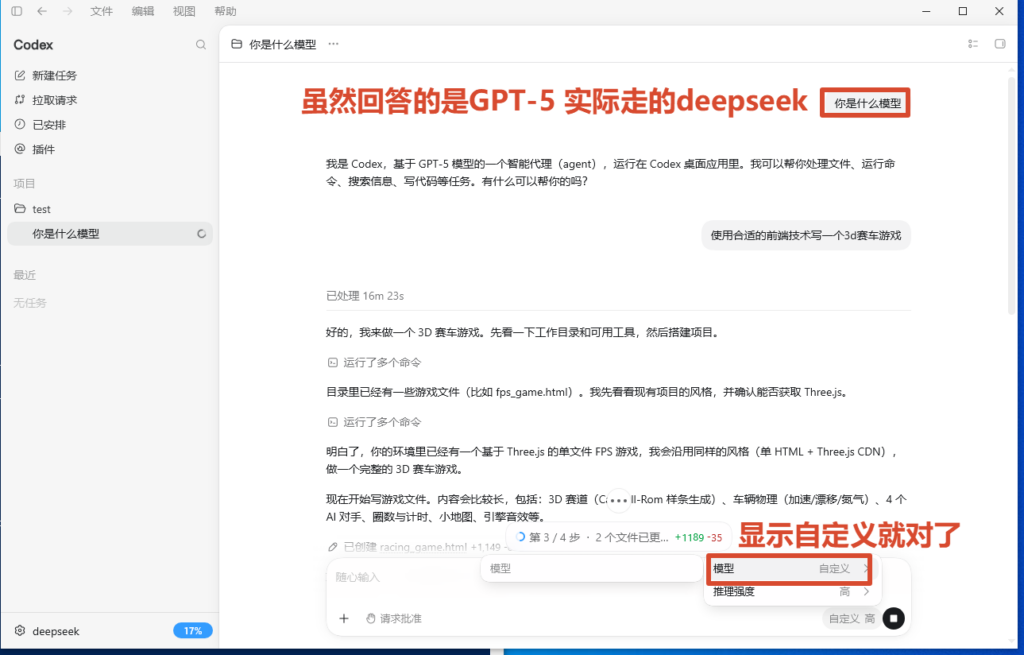The width and height of the screenshot is (1024, 655).
Task: Click the floating three-dot indicator over the text
Action: (x=618, y=501)
